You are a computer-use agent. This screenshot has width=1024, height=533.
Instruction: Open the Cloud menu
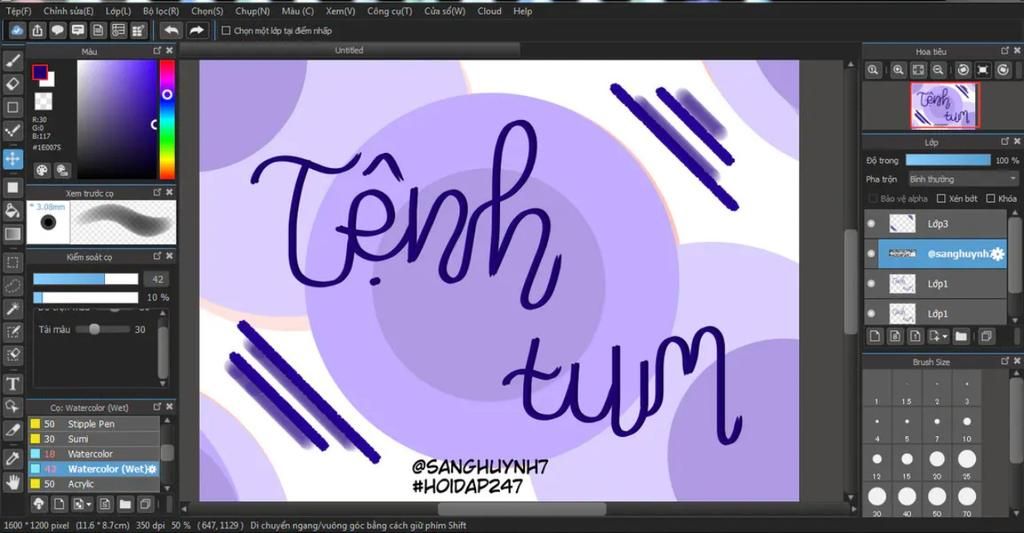pos(489,11)
